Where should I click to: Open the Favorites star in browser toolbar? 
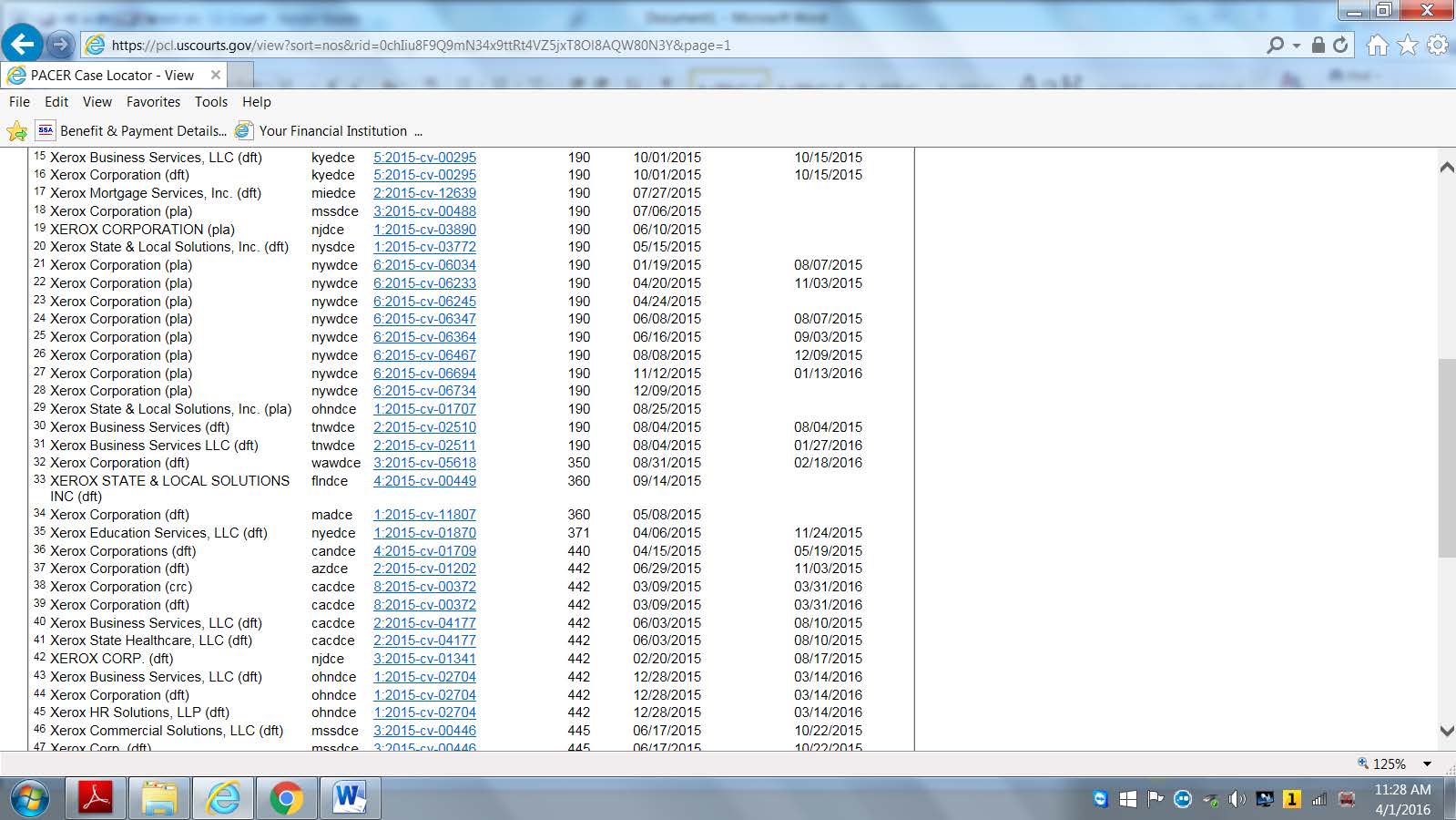(x=1408, y=45)
